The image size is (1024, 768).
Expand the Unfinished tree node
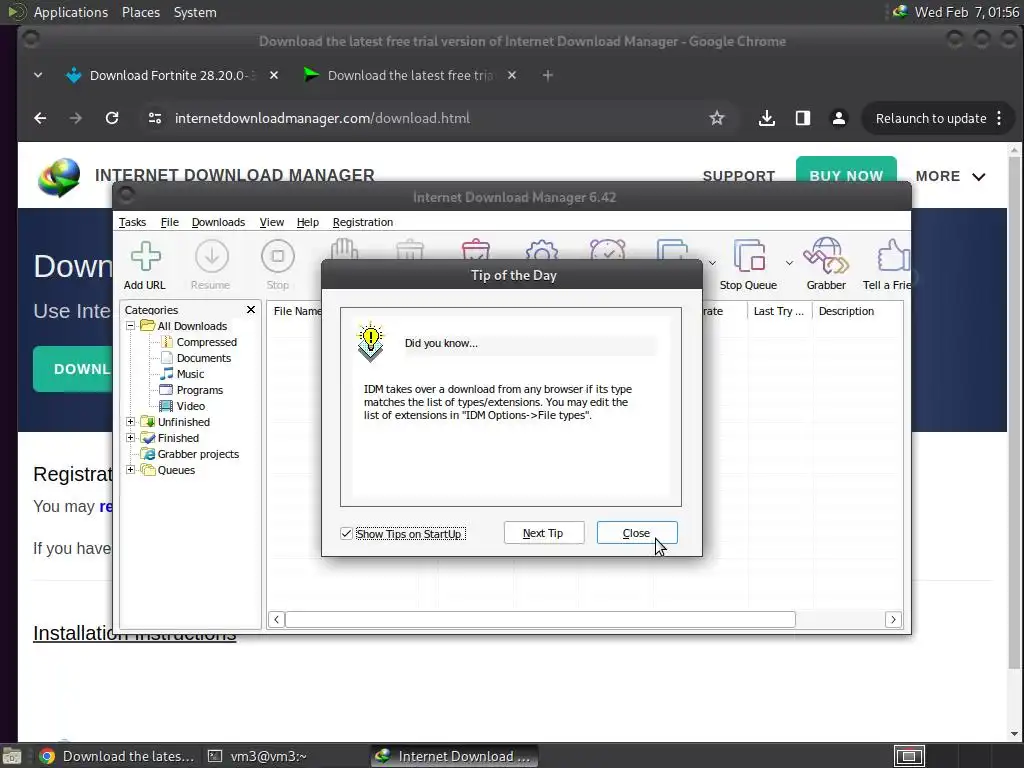point(131,422)
